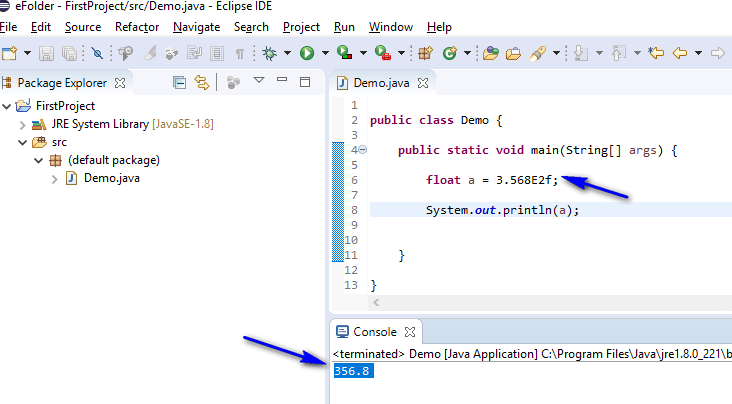Image resolution: width=732 pixels, height=404 pixels.
Task: Click the New Java Class icon
Action: 450,53
